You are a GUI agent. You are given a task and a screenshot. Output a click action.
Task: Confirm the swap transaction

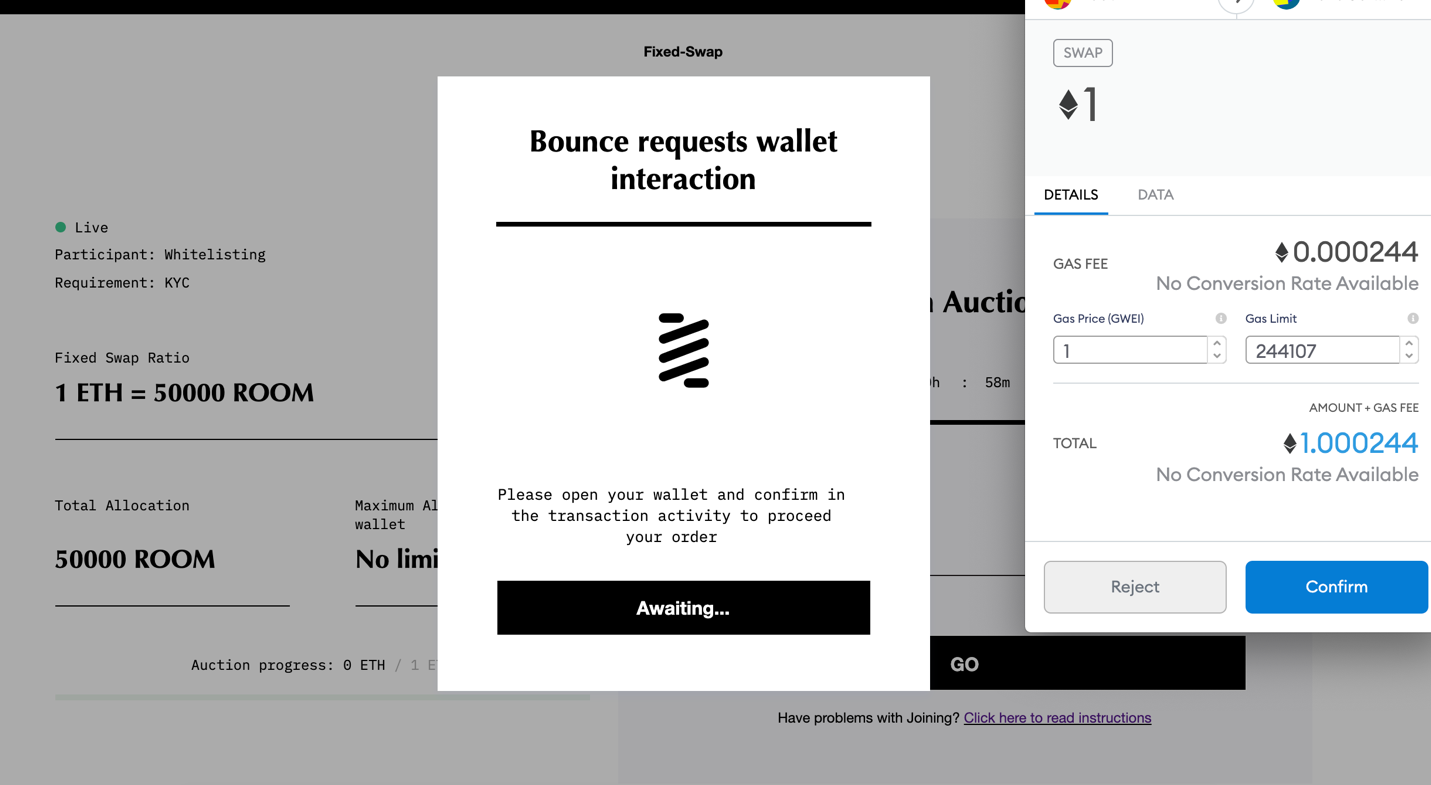click(x=1336, y=587)
